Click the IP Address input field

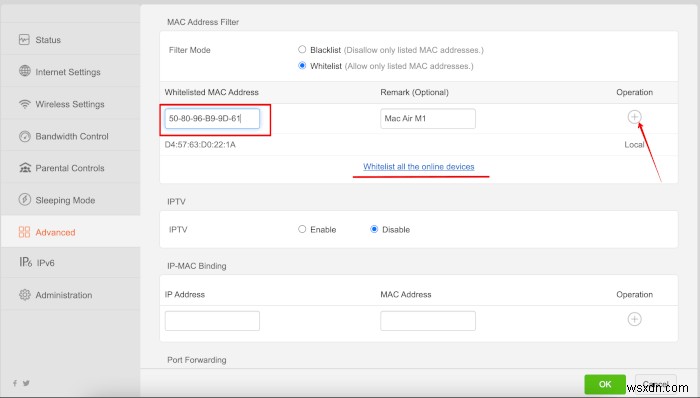212,321
